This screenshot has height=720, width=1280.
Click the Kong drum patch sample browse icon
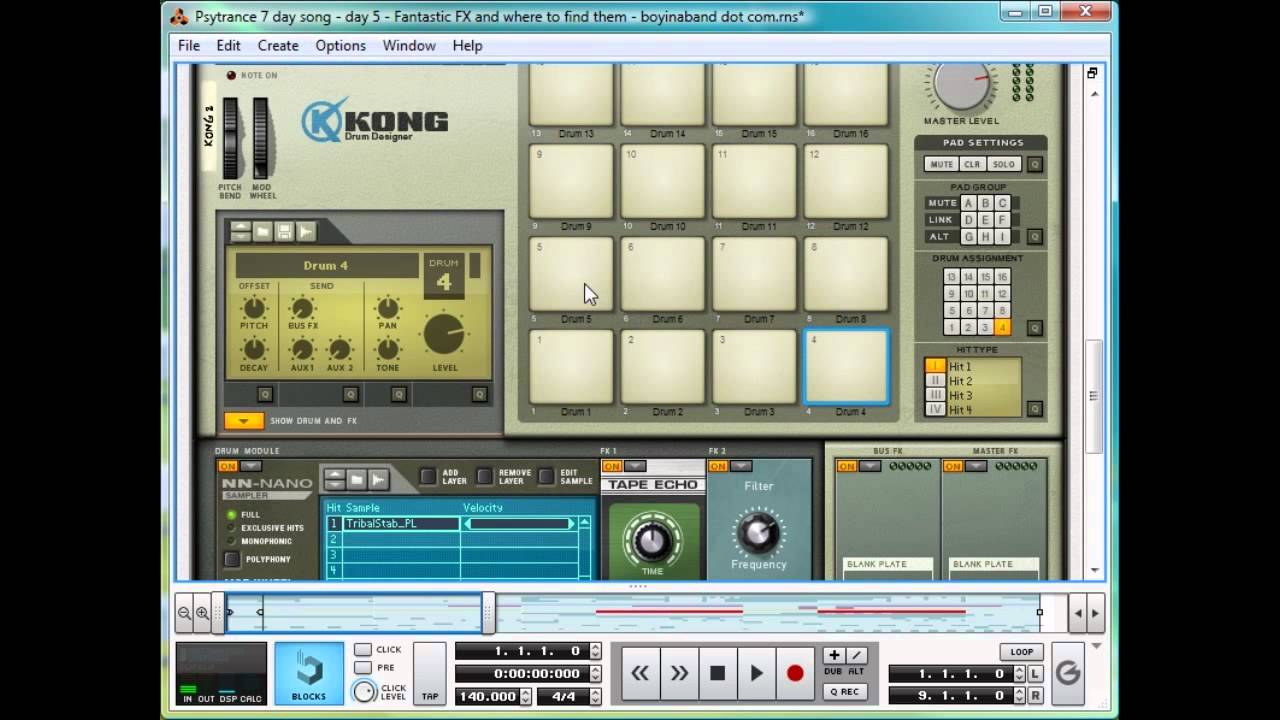(x=306, y=232)
